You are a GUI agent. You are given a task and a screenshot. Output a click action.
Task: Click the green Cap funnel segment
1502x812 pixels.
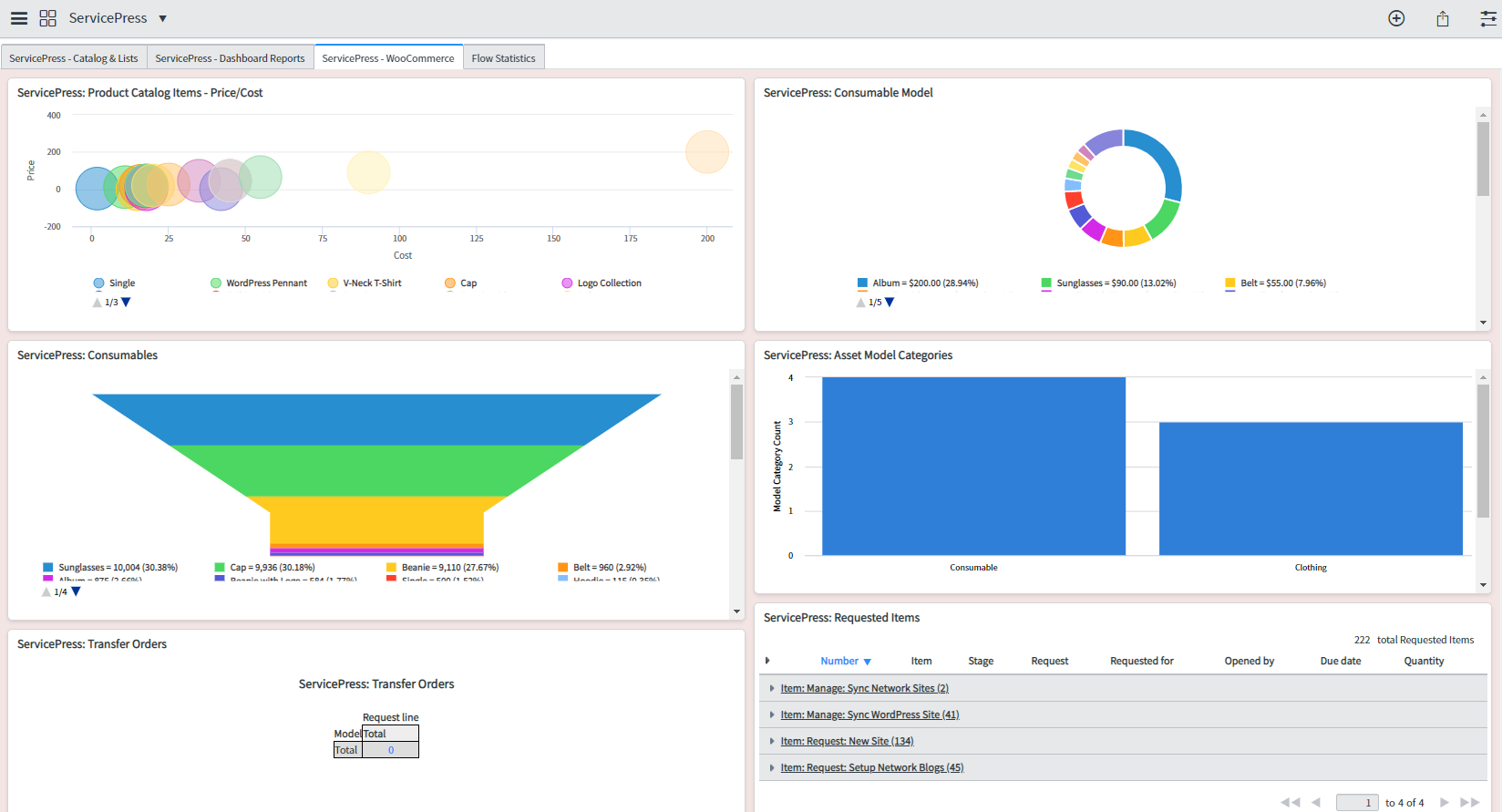coord(376,470)
